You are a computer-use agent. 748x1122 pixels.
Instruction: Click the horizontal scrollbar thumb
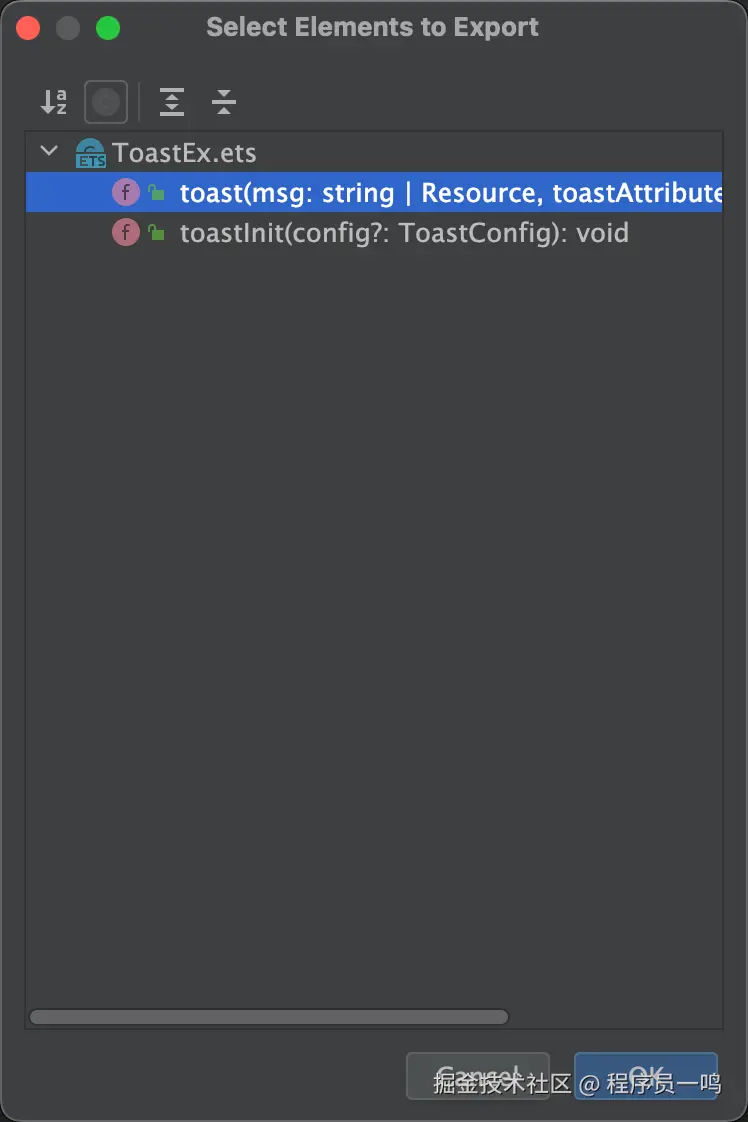(269, 1017)
